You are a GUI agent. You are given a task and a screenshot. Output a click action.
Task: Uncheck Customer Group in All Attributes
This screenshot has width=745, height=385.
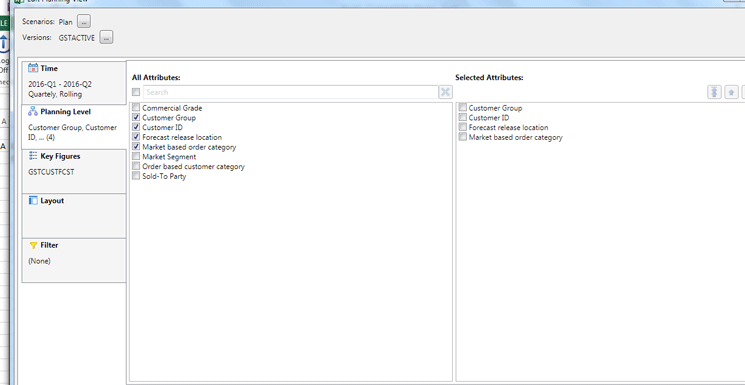coord(136,117)
